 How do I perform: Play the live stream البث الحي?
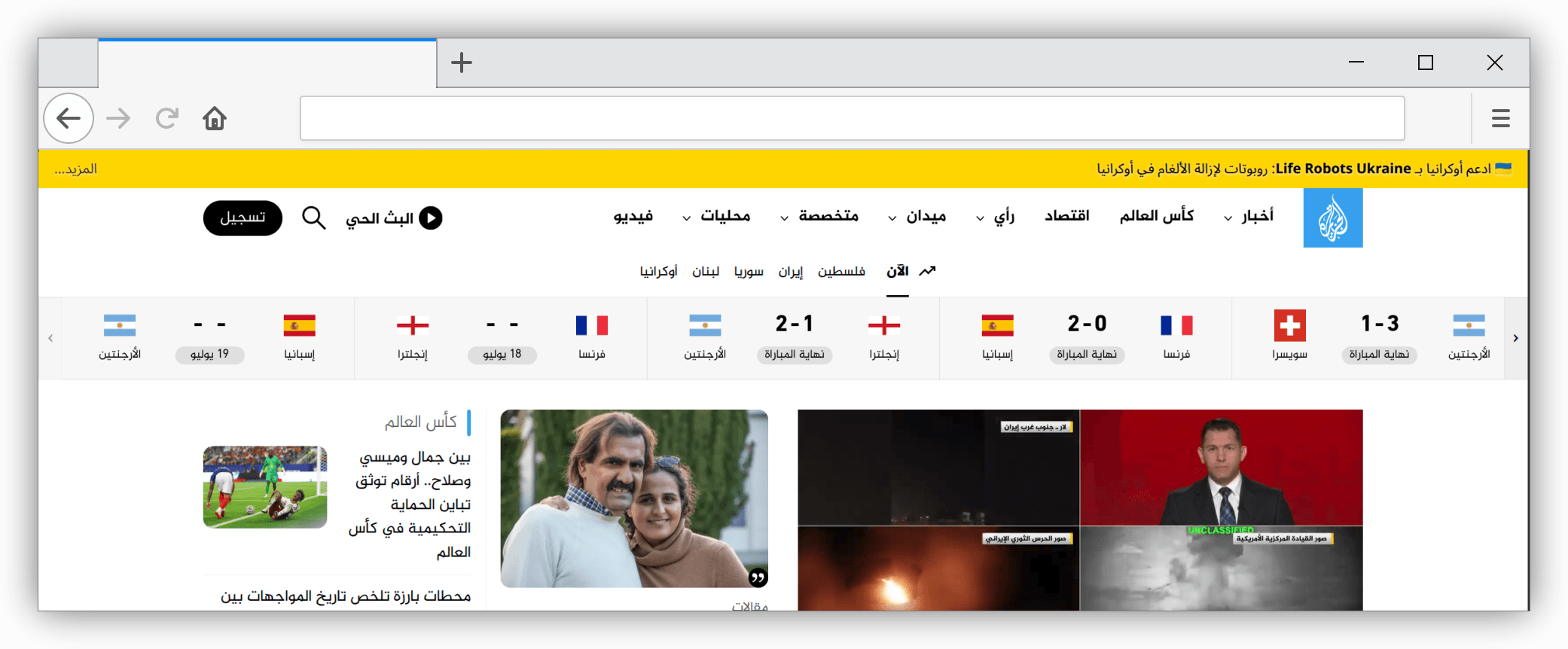394,218
